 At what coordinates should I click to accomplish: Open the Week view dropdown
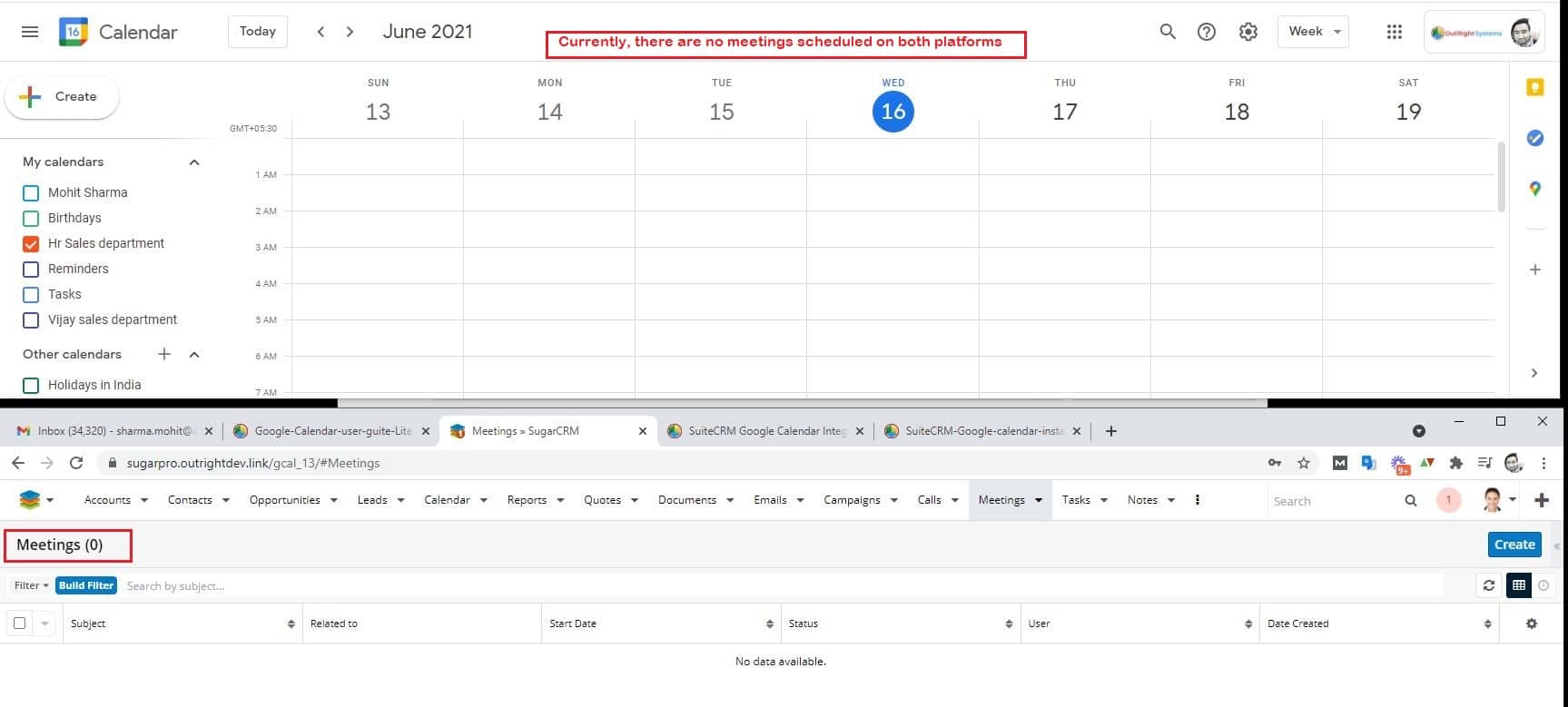(x=1313, y=32)
